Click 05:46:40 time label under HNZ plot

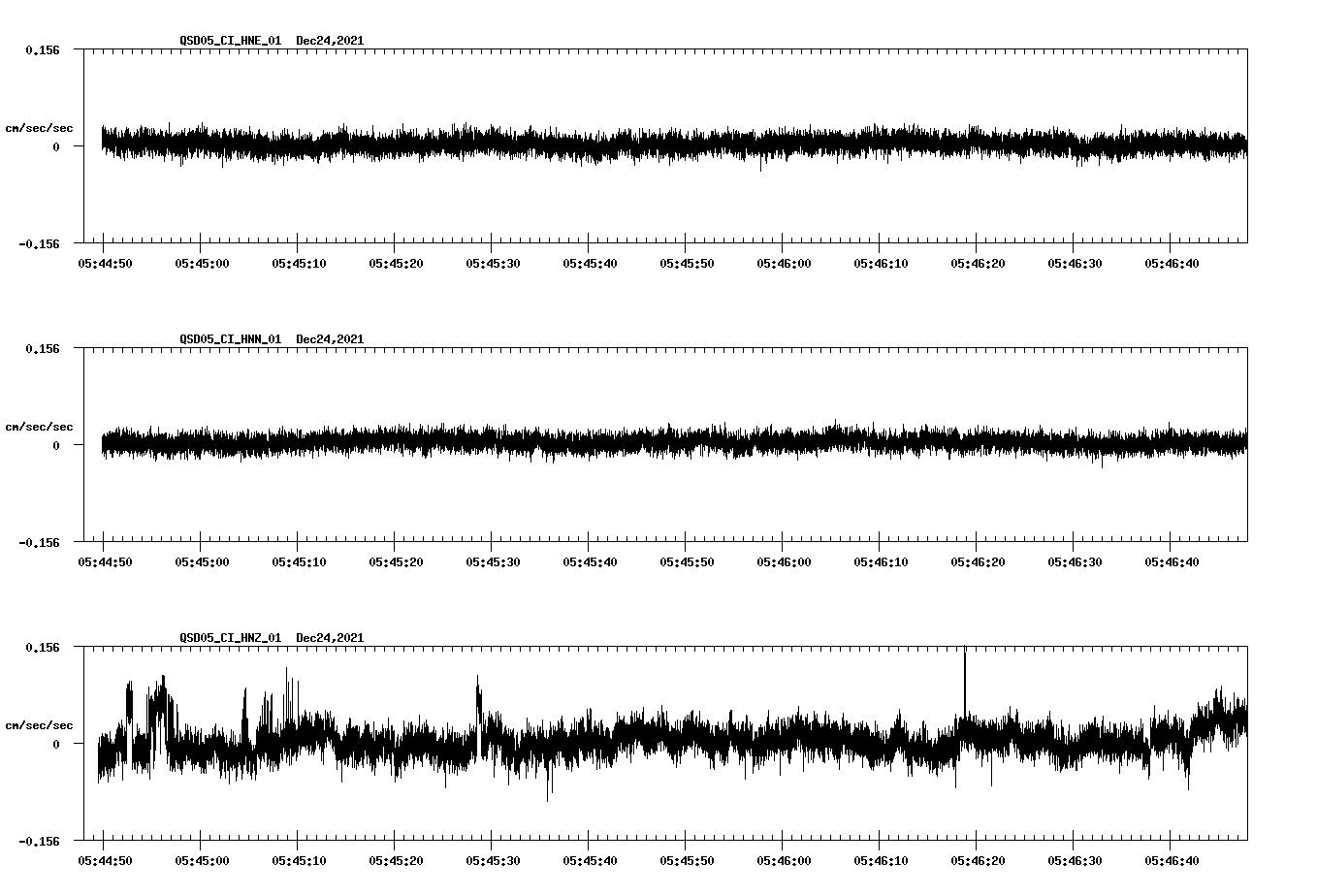click(1171, 861)
